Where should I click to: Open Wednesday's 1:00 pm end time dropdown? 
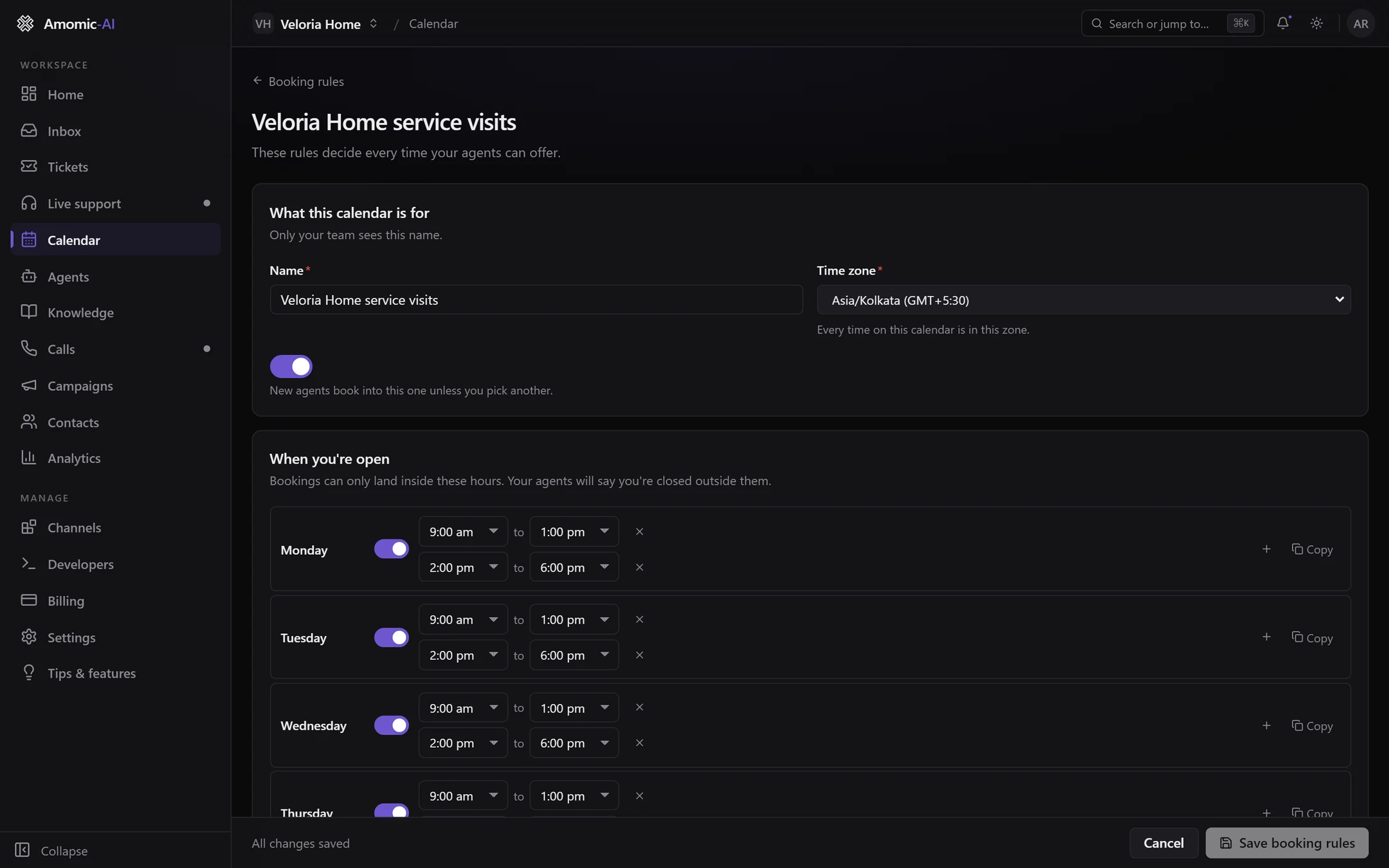(574, 708)
